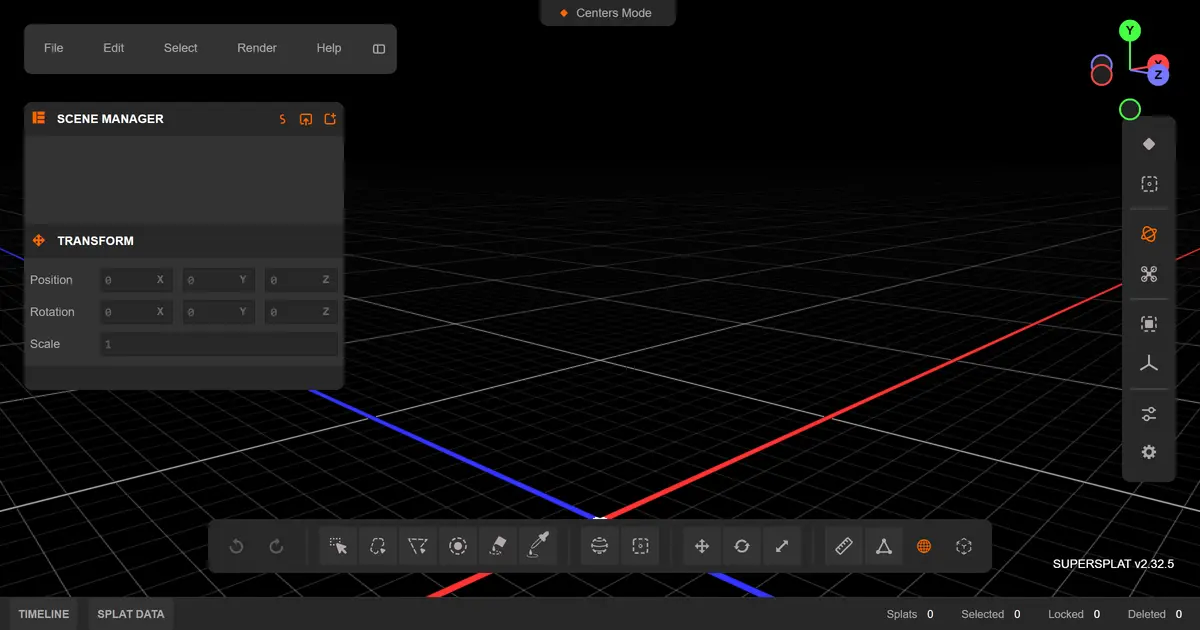Click the blue Z axis gizmo circle
This screenshot has width=1200, height=630.
pos(1158,75)
